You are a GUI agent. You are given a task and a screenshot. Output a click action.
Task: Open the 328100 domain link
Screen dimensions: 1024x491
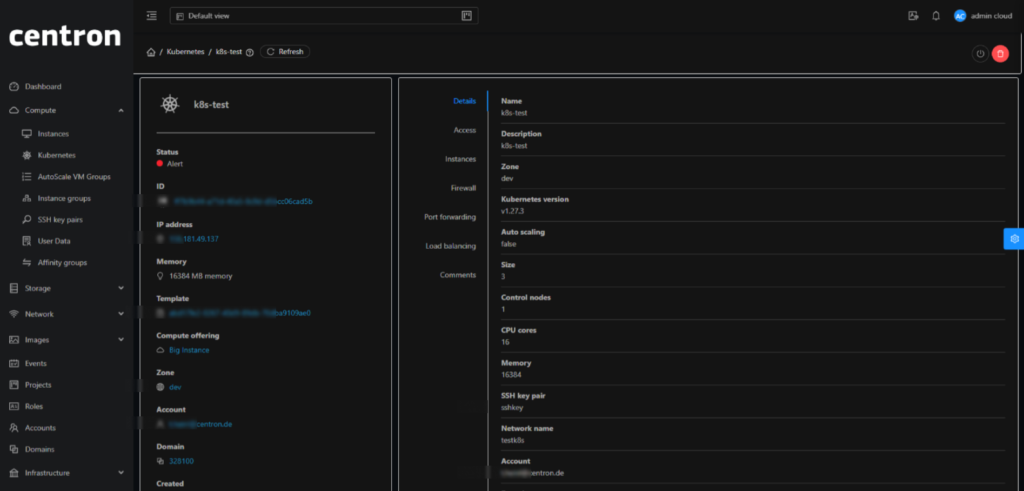[182, 461]
